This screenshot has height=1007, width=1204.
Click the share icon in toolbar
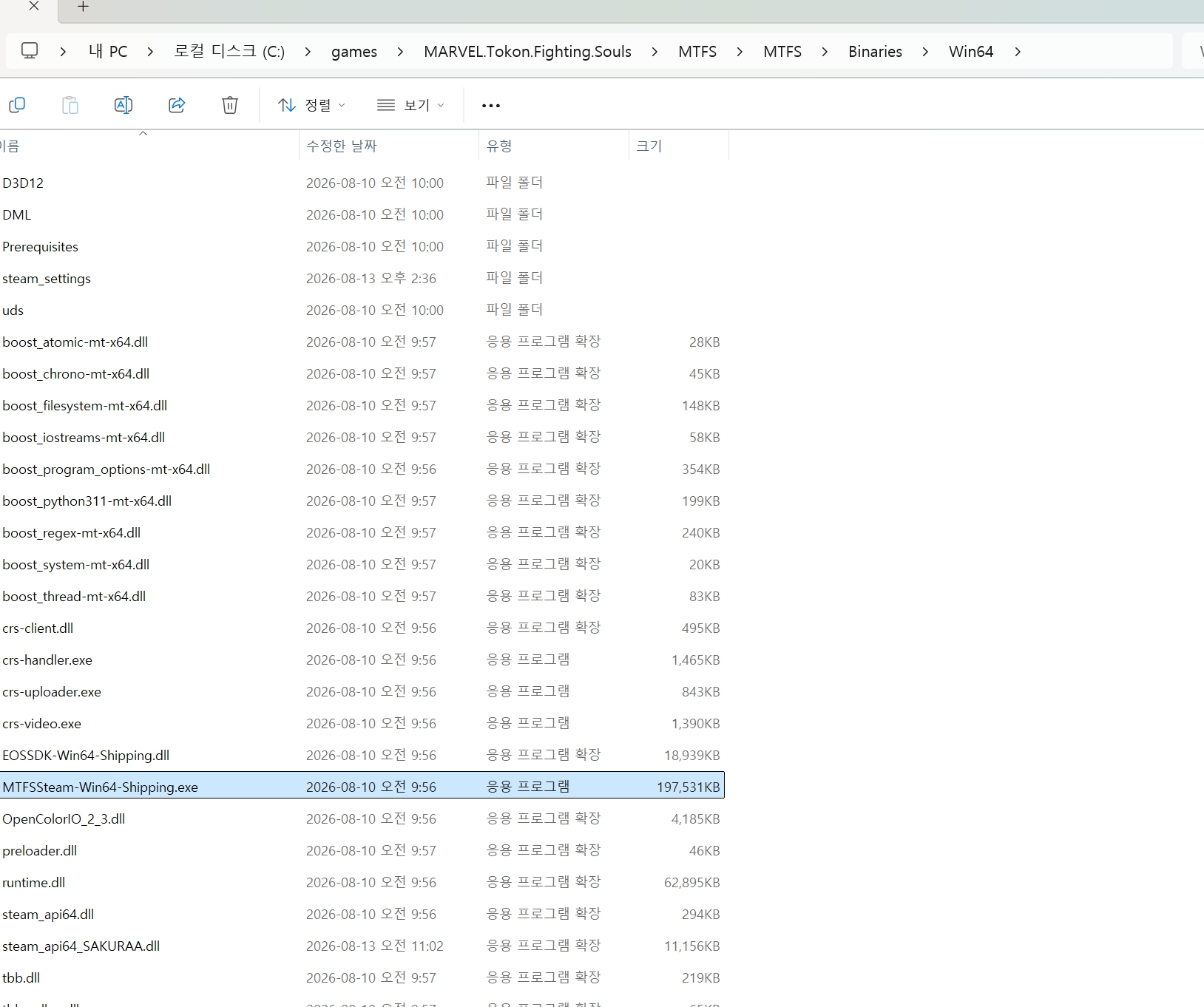(x=177, y=105)
